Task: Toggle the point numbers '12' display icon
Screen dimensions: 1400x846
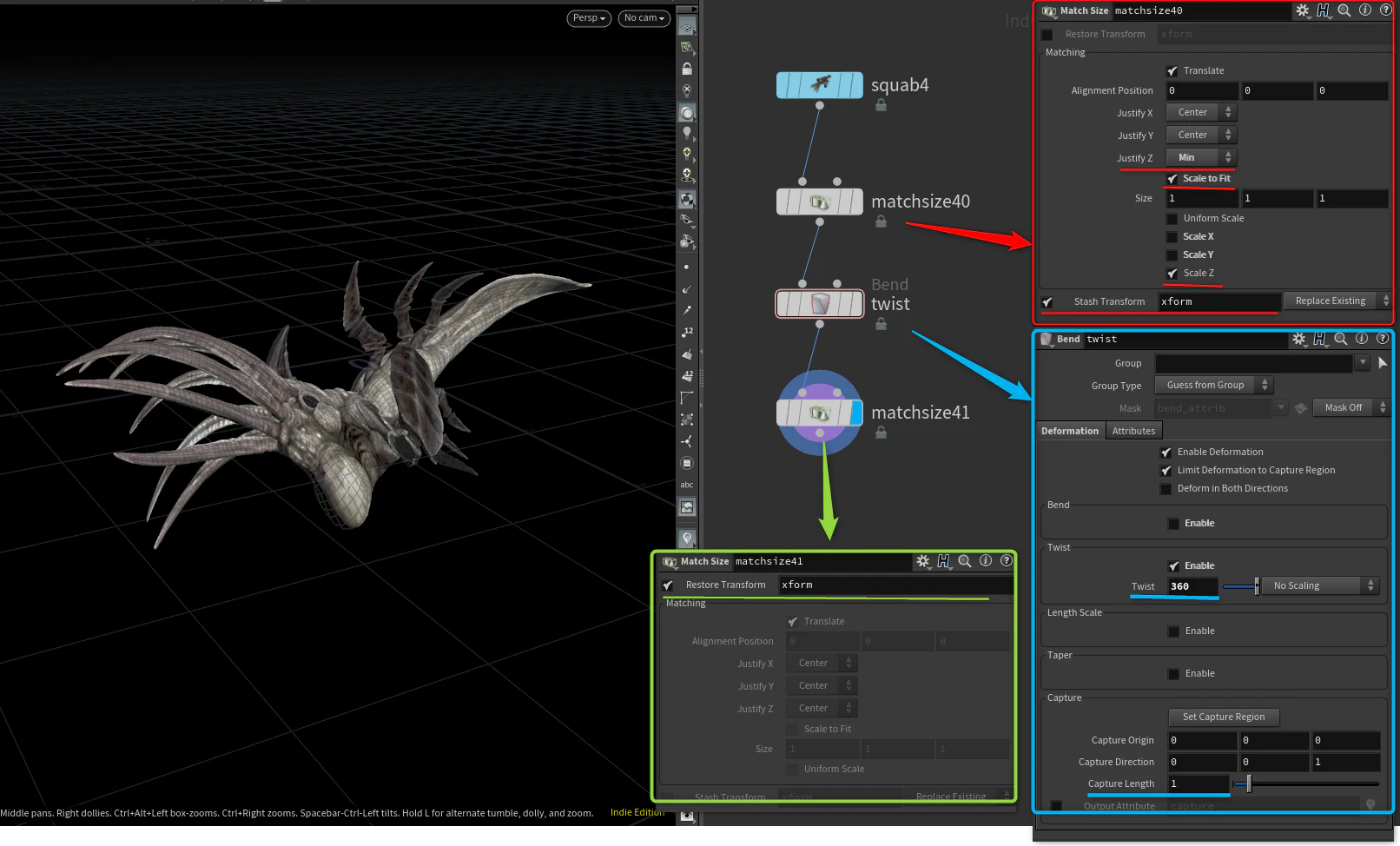Action: 687,332
